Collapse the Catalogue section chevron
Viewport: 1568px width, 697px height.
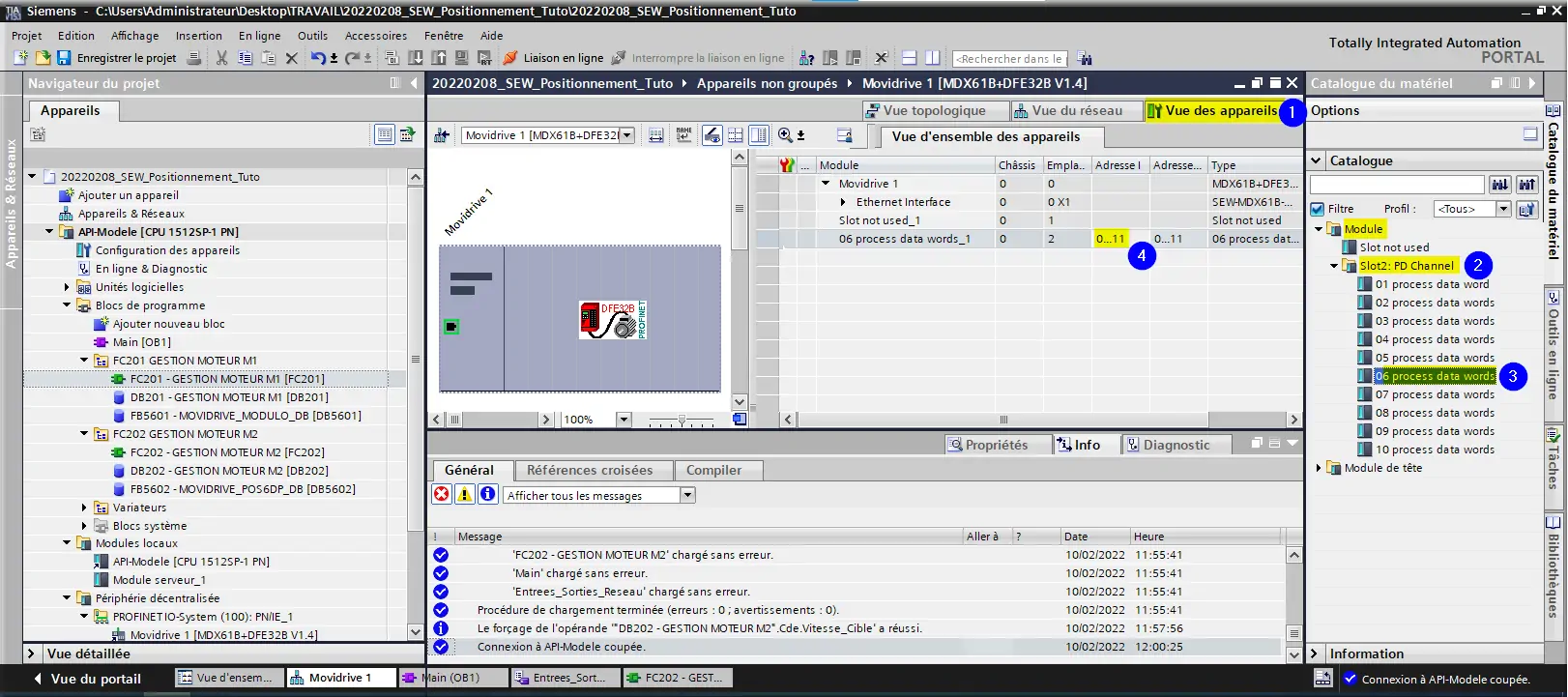coord(1316,160)
